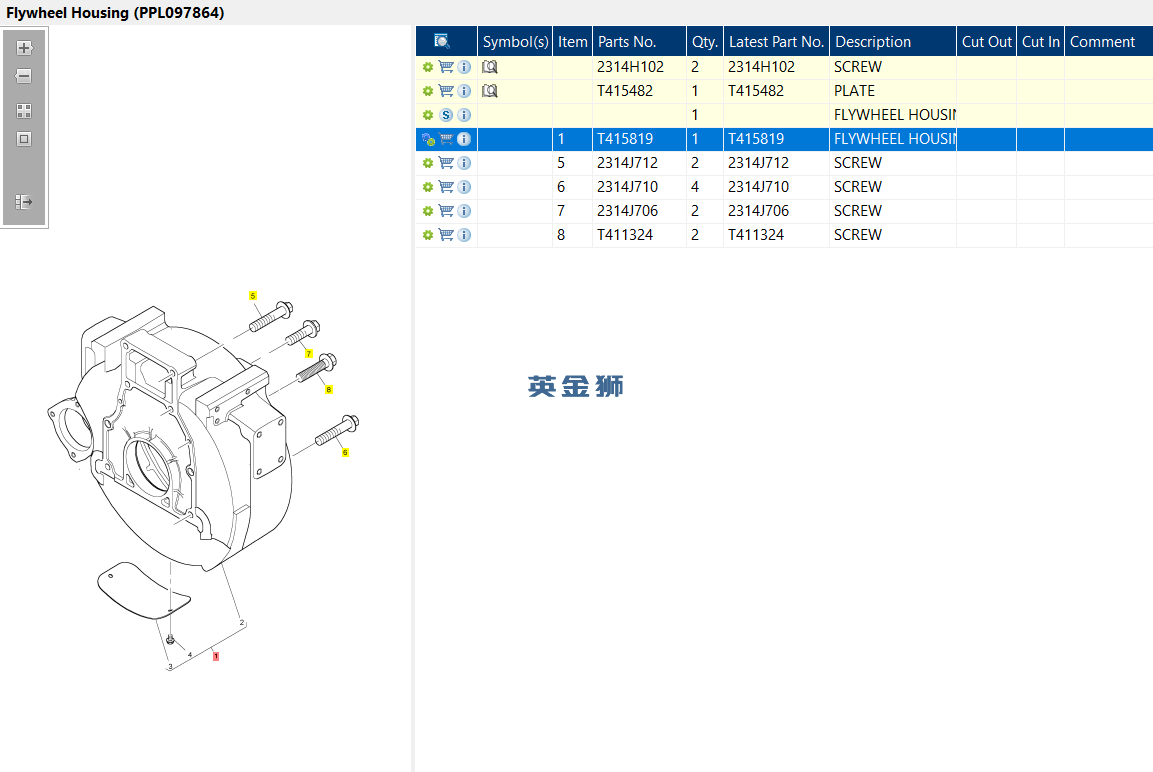Add 2314J710 SCREW to cart
This screenshot has height=772, width=1153.
pos(446,187)
